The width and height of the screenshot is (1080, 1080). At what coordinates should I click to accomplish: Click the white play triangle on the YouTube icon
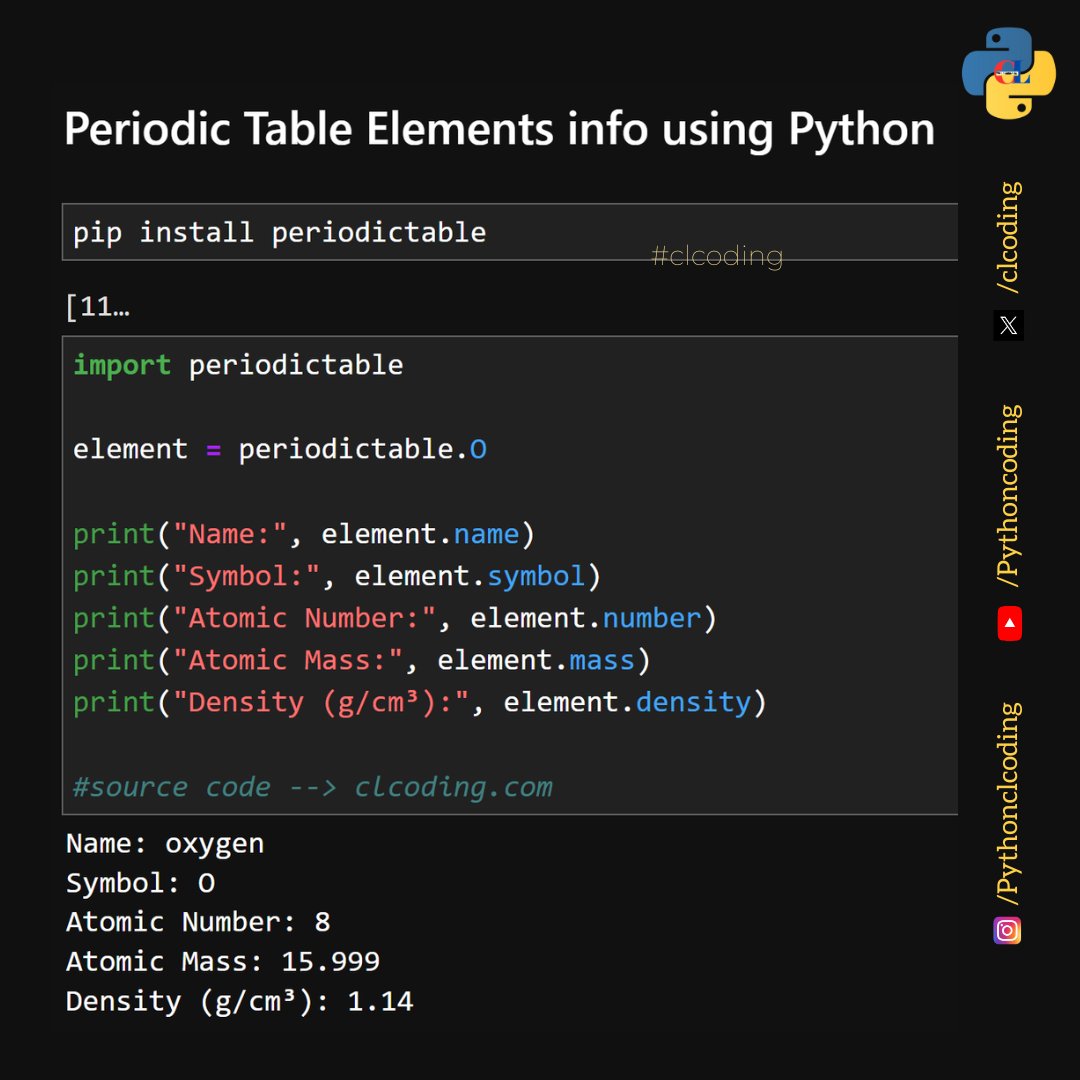click(x=1008, y=625)
